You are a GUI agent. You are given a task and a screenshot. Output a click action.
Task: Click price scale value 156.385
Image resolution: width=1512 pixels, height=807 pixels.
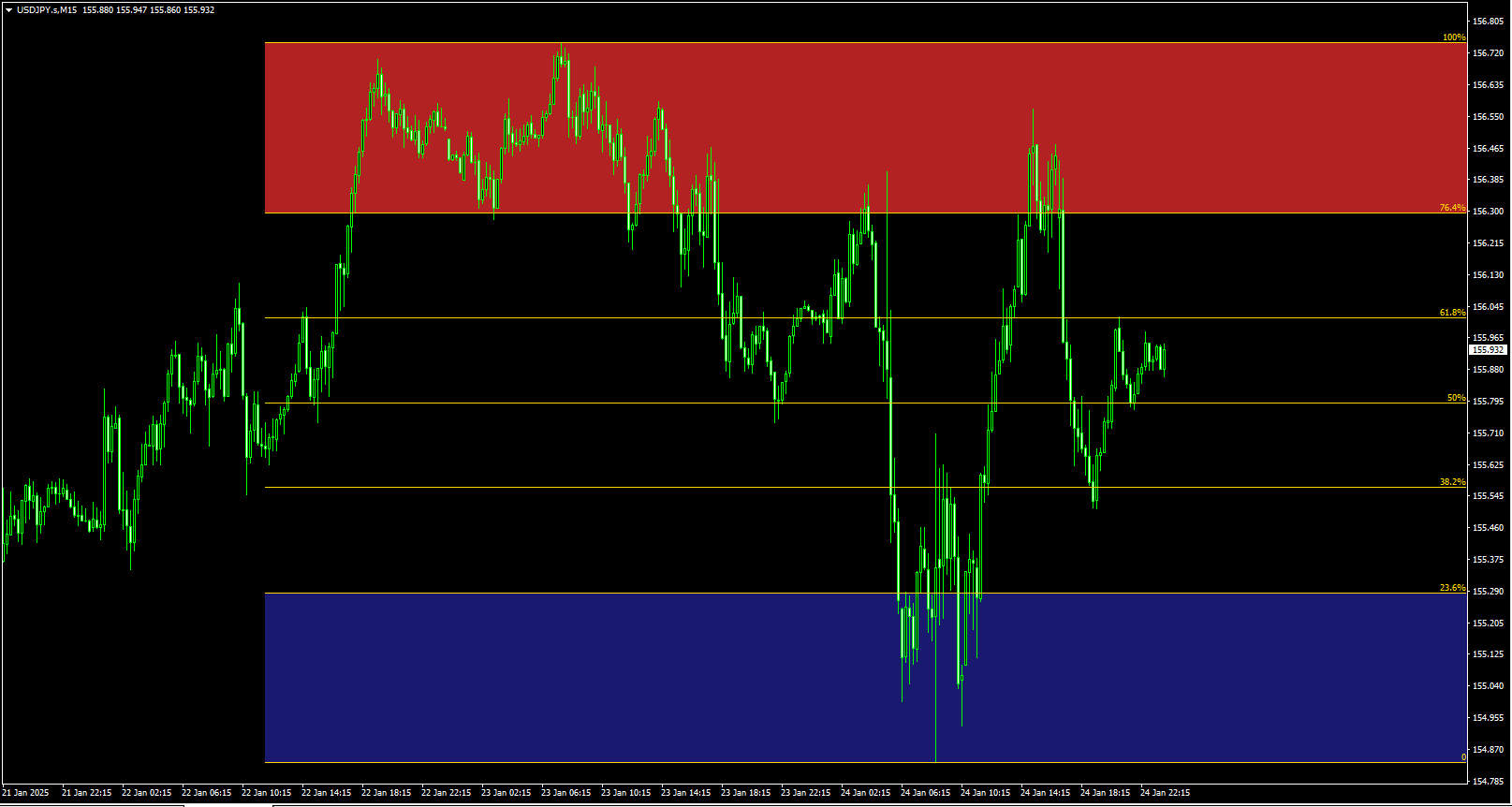point(1488,180)
